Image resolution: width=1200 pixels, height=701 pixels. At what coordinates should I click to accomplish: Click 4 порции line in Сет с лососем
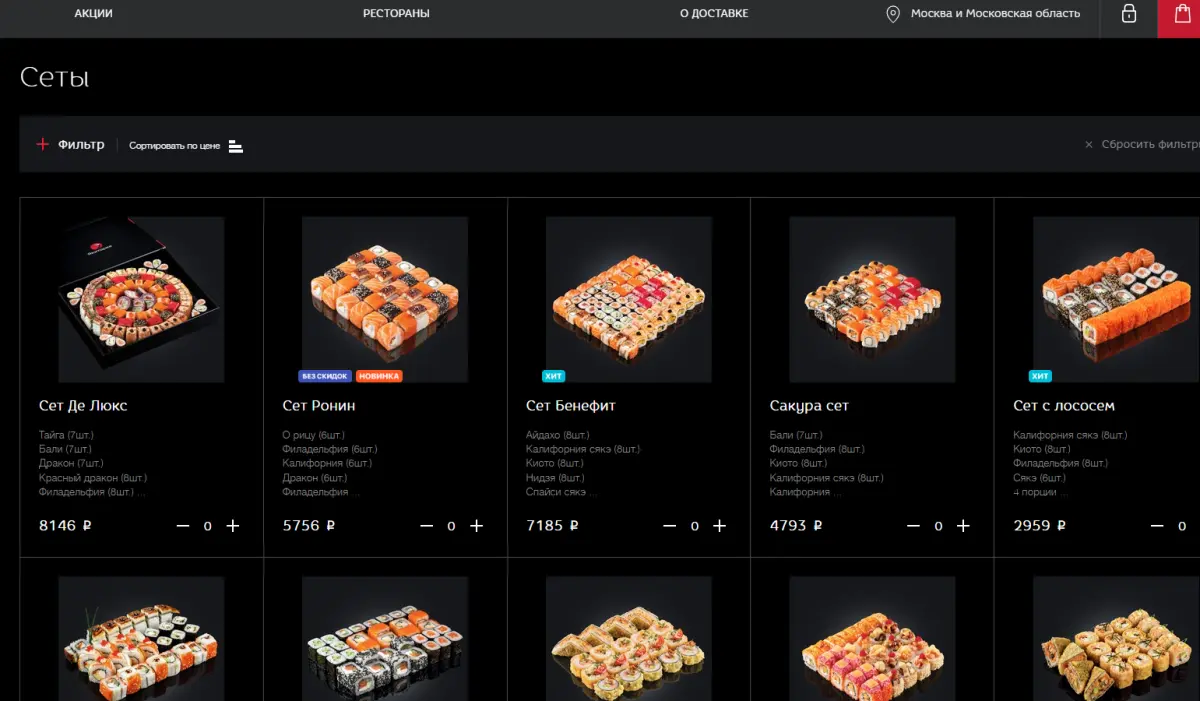click(x=1040, y=492)
